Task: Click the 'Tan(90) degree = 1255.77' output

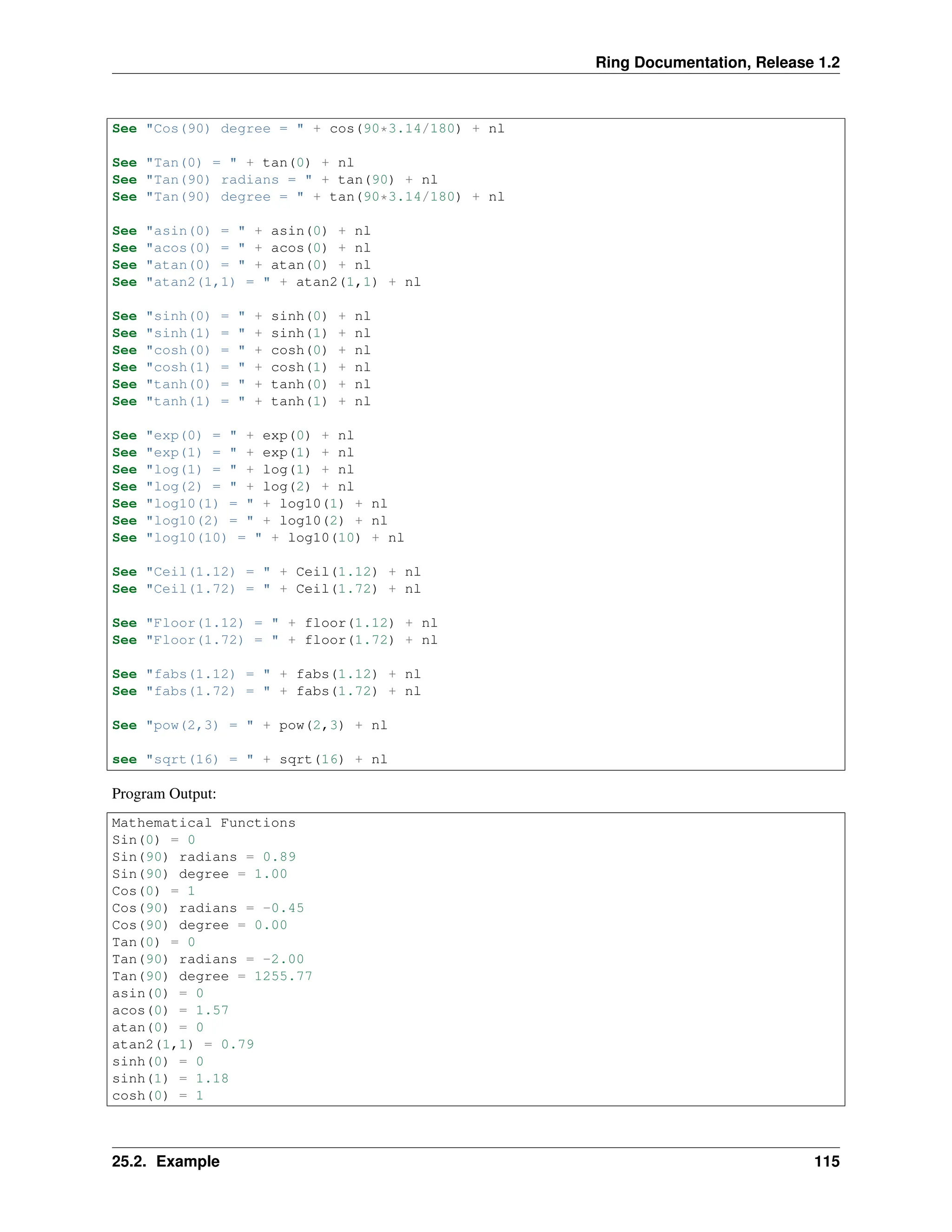Action: [212, 976]
